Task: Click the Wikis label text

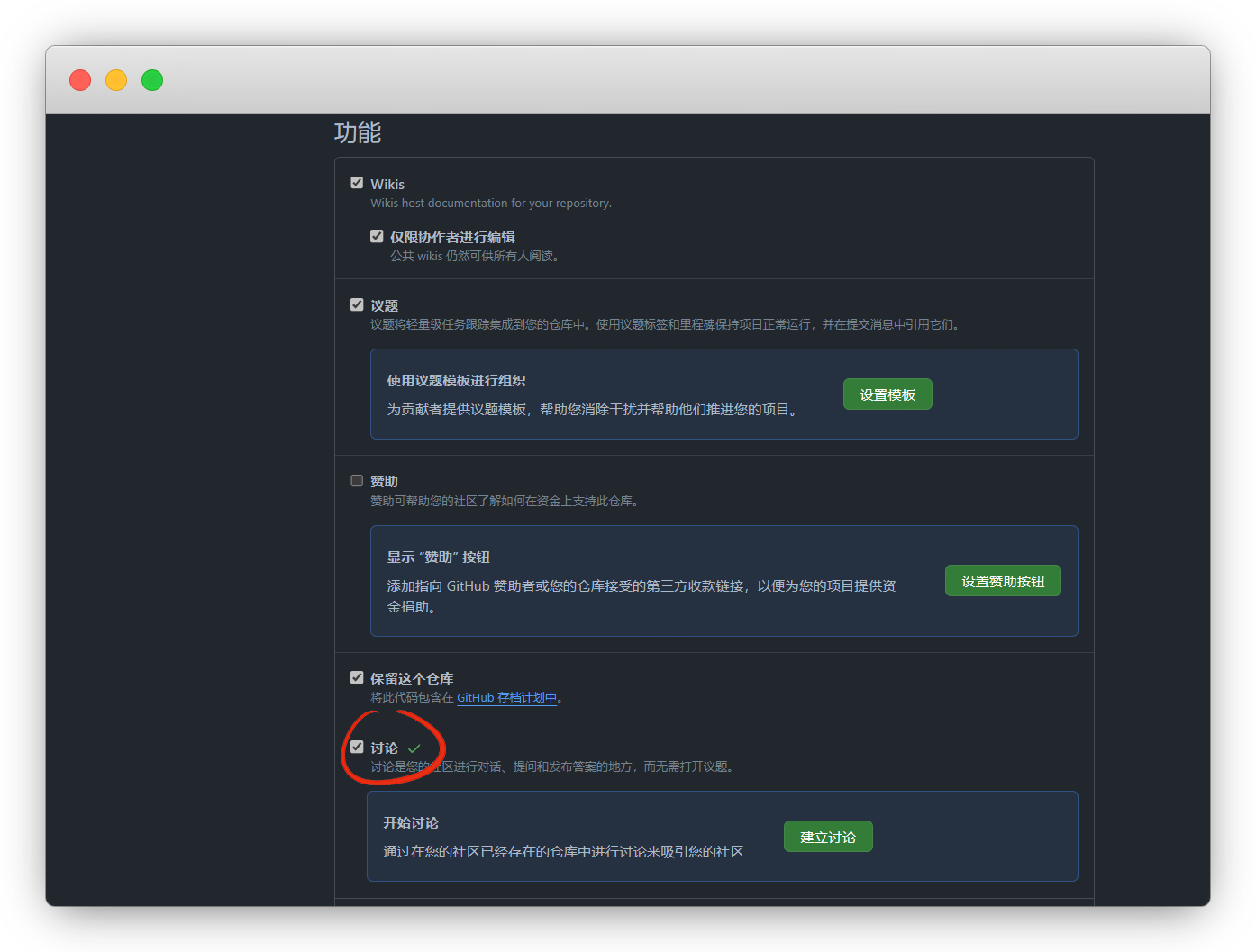Action: tap(387, 184)
